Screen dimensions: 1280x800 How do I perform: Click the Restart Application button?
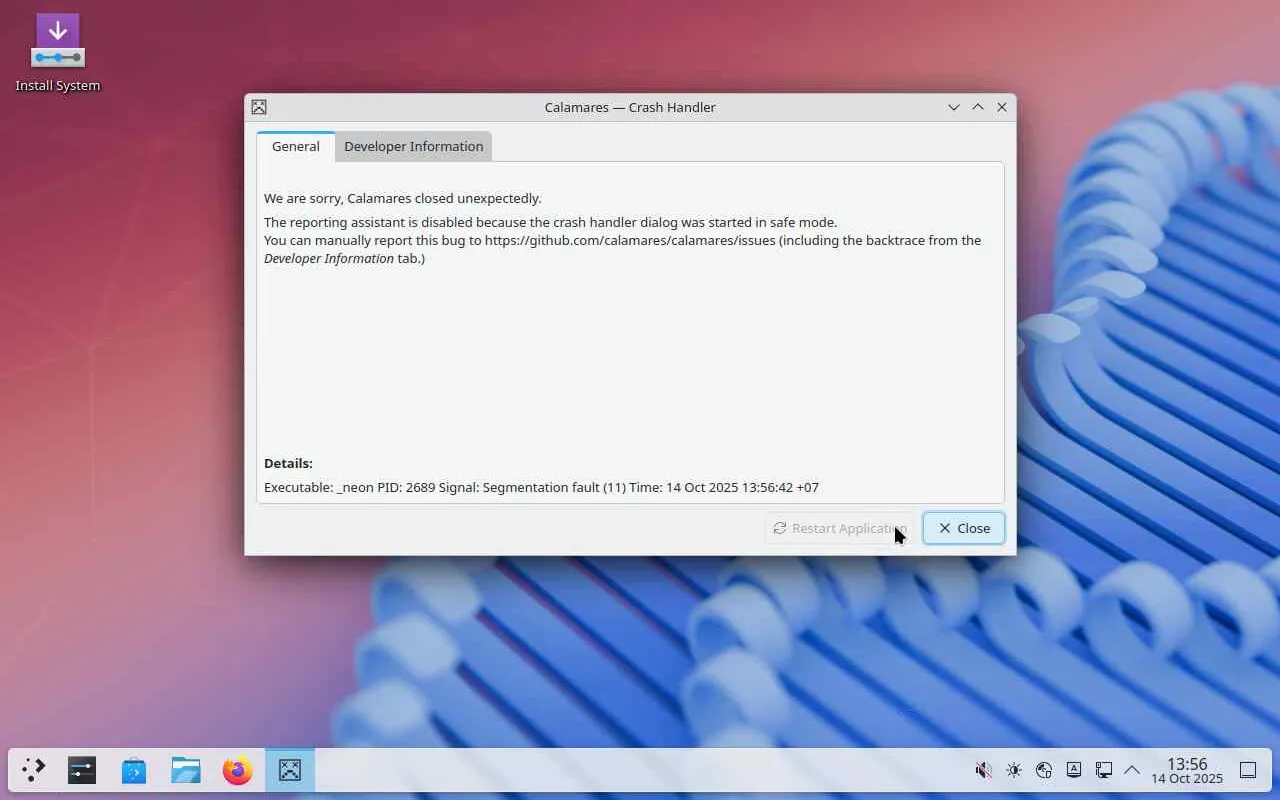point(839,528)
